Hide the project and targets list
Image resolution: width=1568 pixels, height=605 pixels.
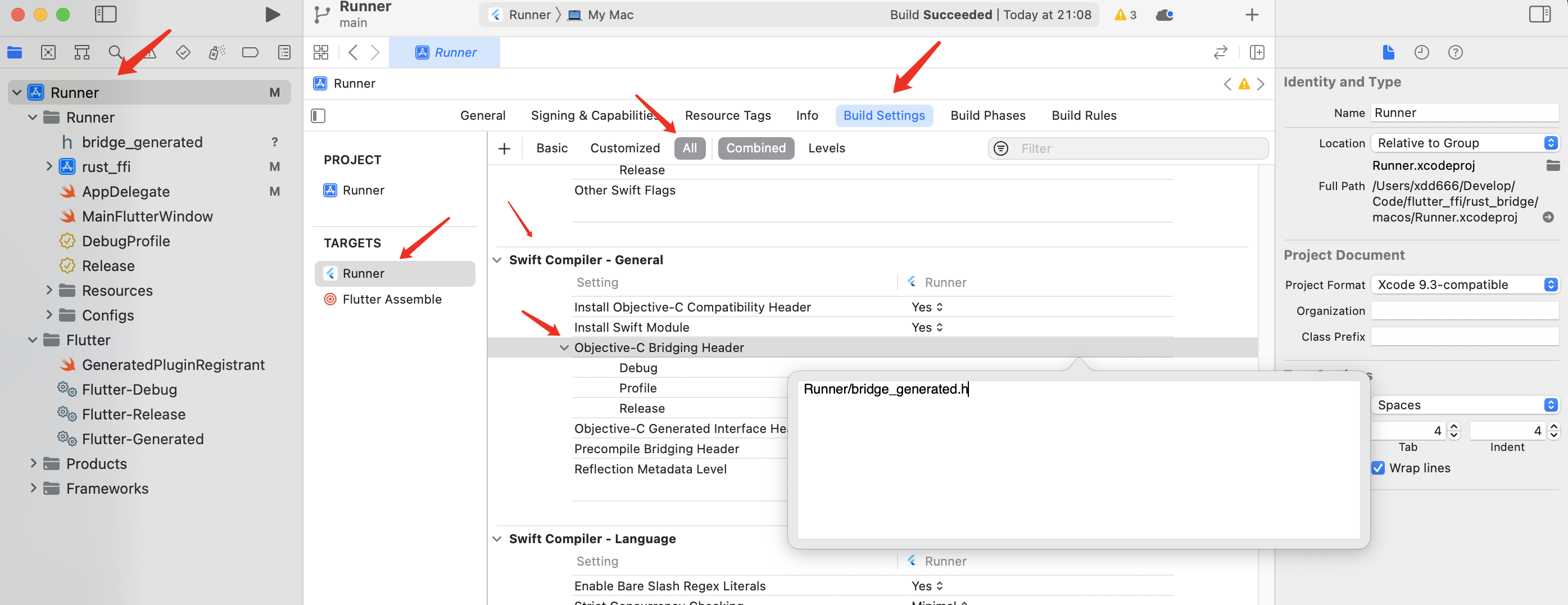coord(318,116)
